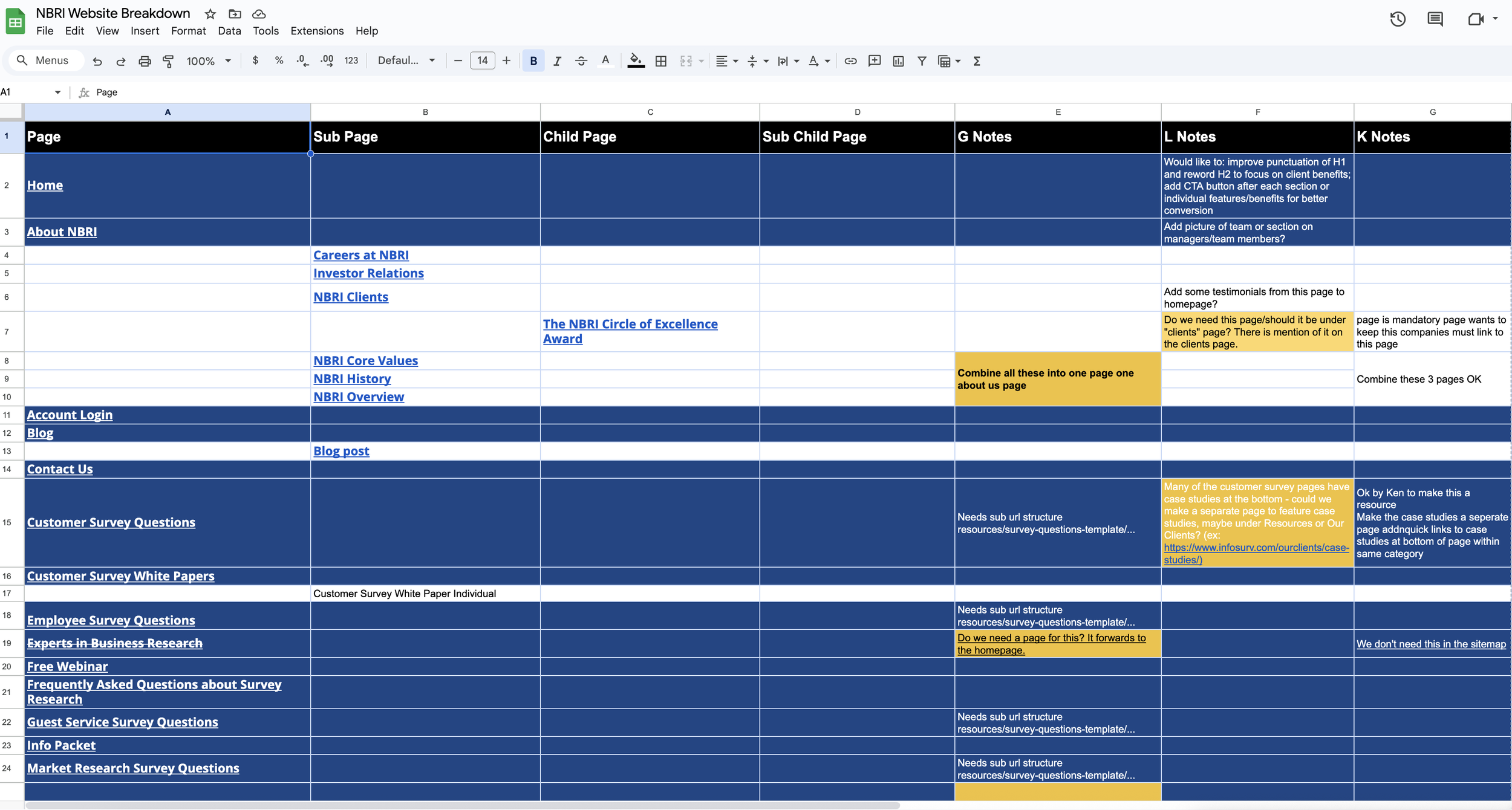Open the Extensions menu
The width and height of the screenshot is (1512, 810).
(x=317, y=31)
